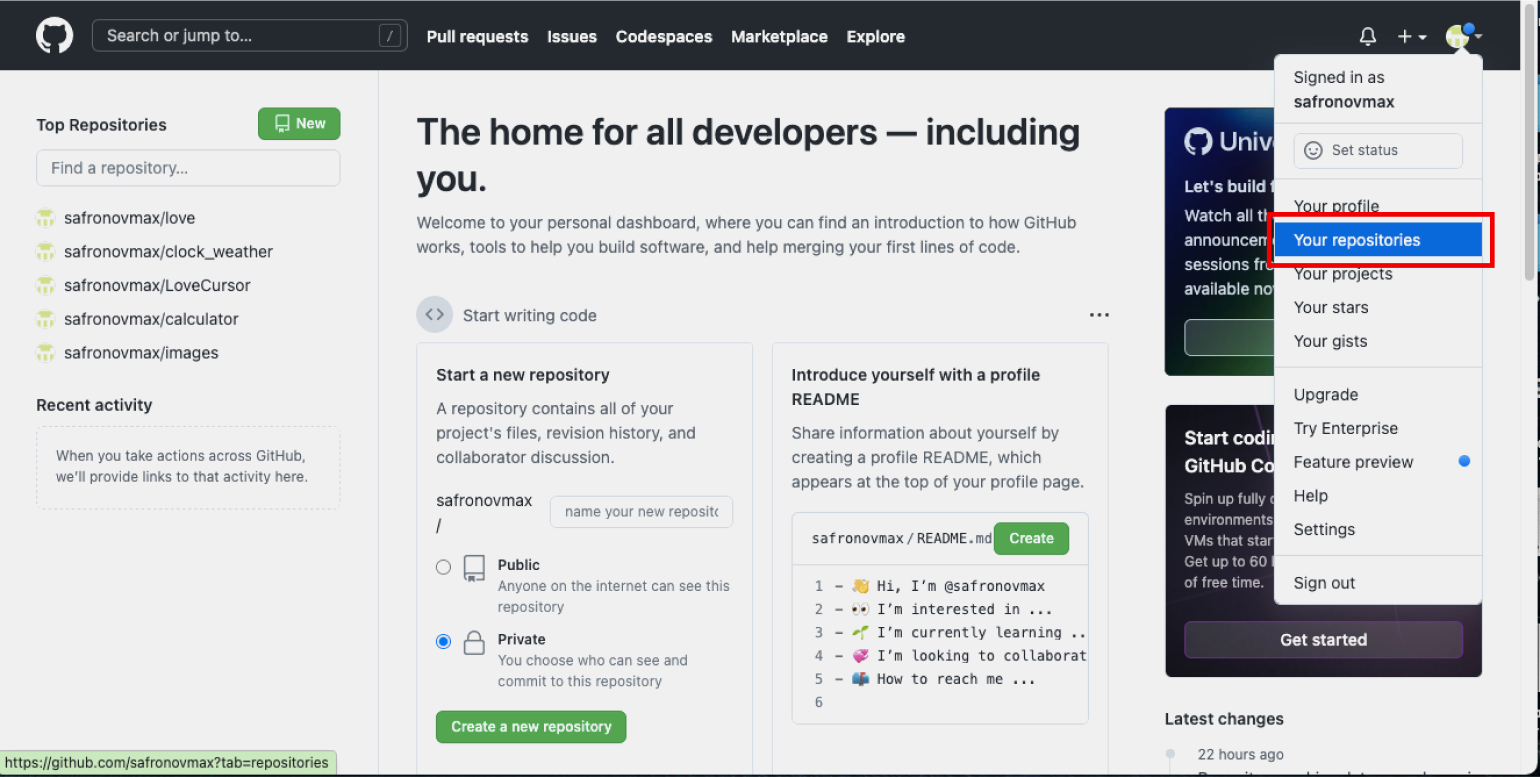The width and height of the screenshot is (1540, 777).
Task: Click the code brackets icon near Start writing code
Action: tap(434, 315)
